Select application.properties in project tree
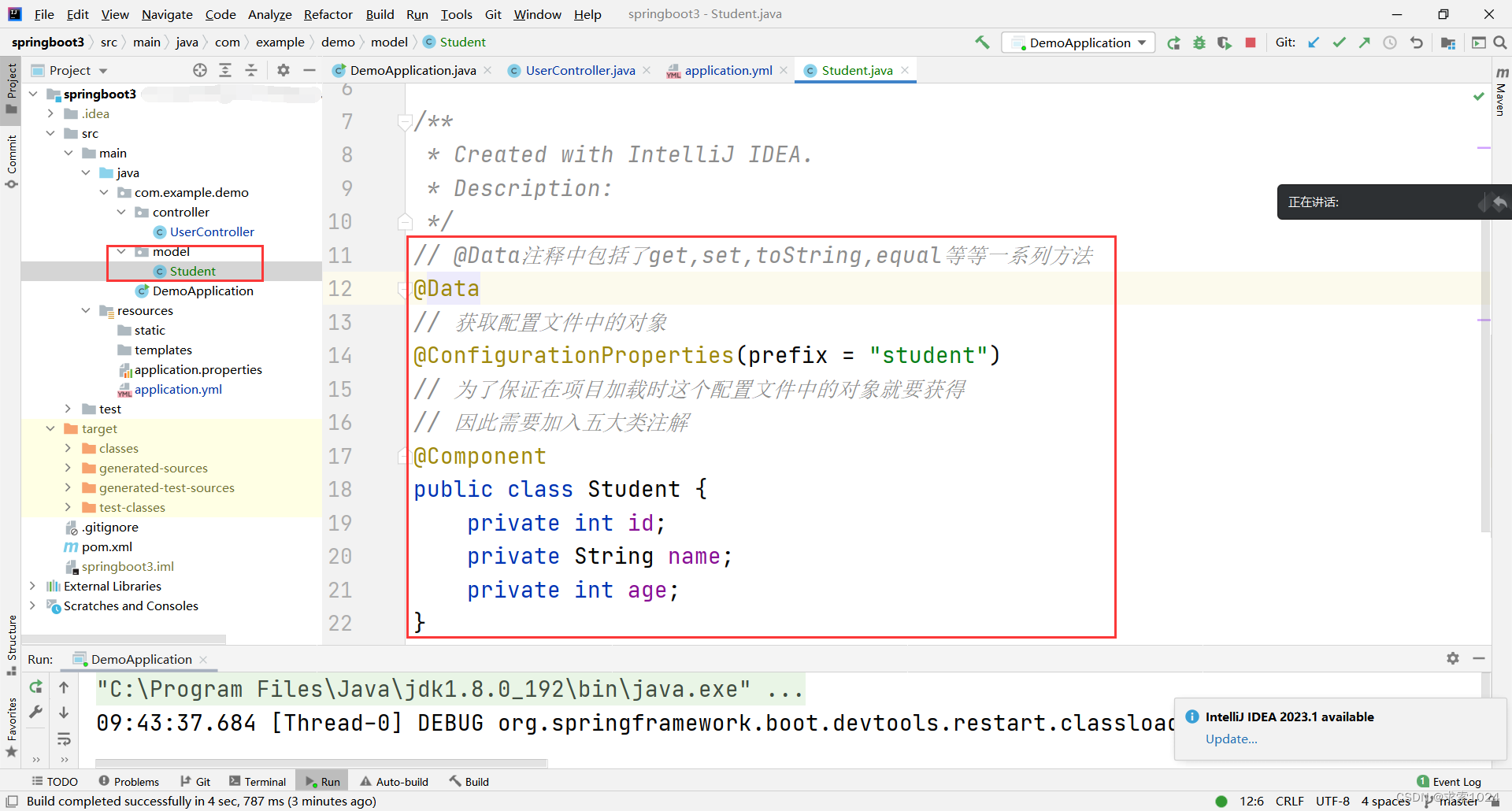Image resolution: width=1512 pixels, height=811 pixels. tap(198, 369)
